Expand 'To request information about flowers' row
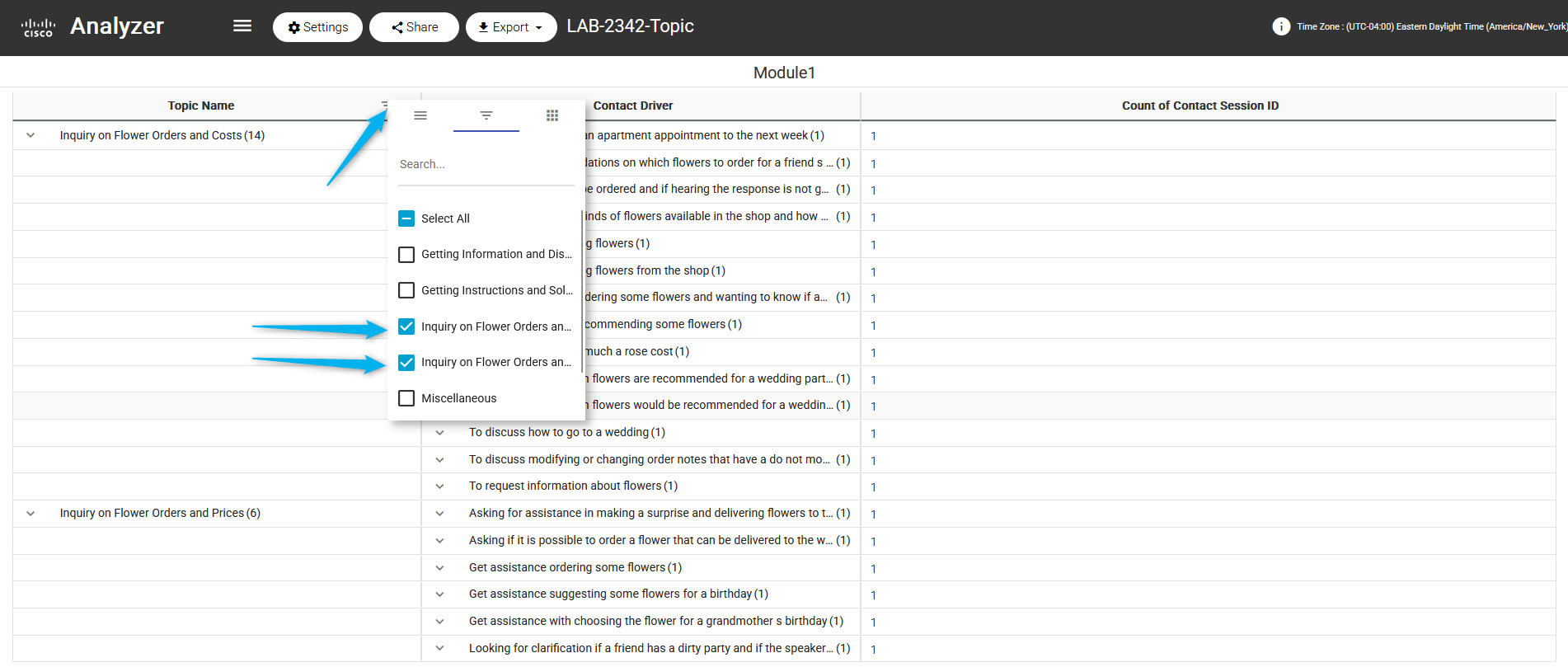This screenshot has width=1568, height=667. (439, 486)
